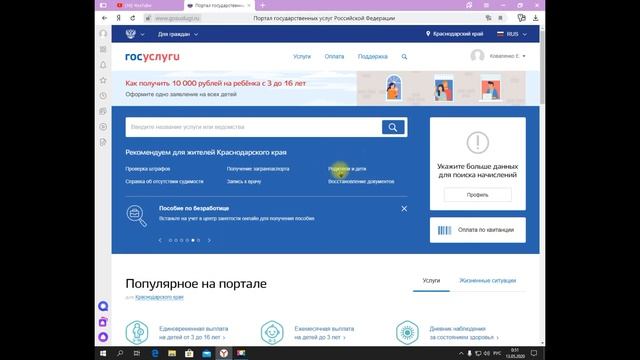Open the downloads icon in browser toolbar

click(x=536, y=18)
